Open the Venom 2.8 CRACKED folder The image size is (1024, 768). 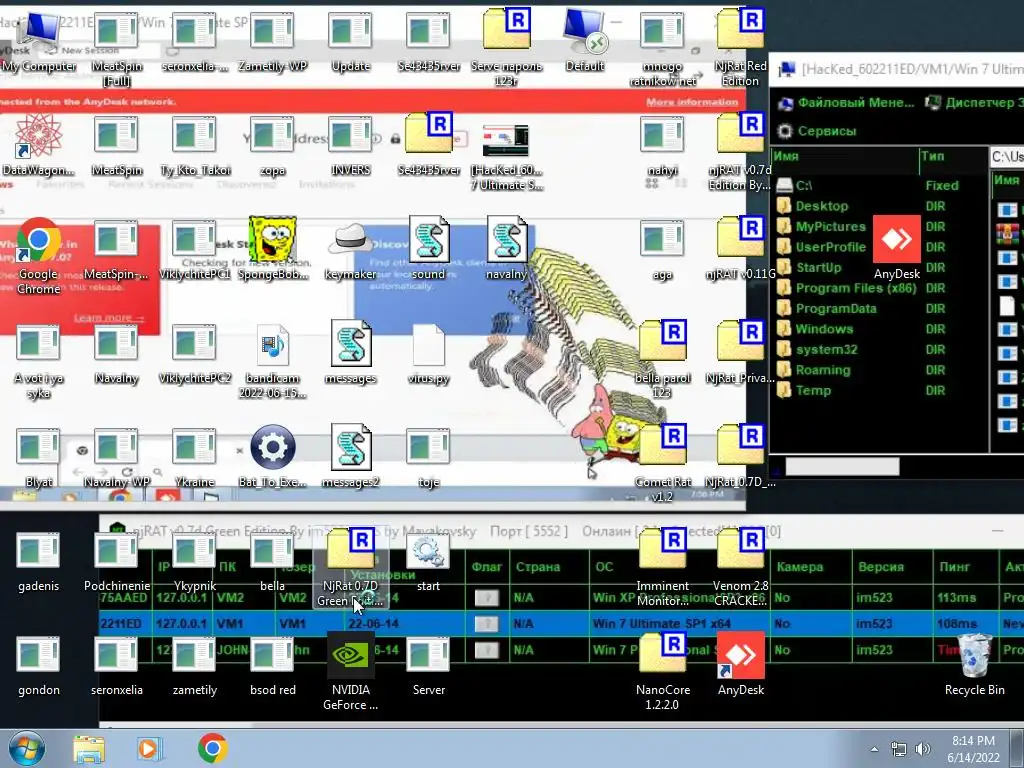(740, 567)
